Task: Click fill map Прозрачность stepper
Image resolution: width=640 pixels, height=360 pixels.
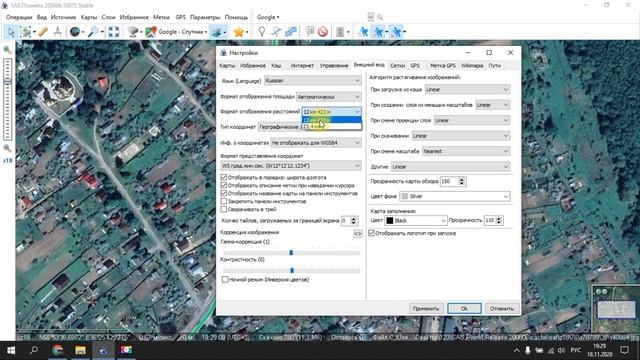Action: [498, 220]
